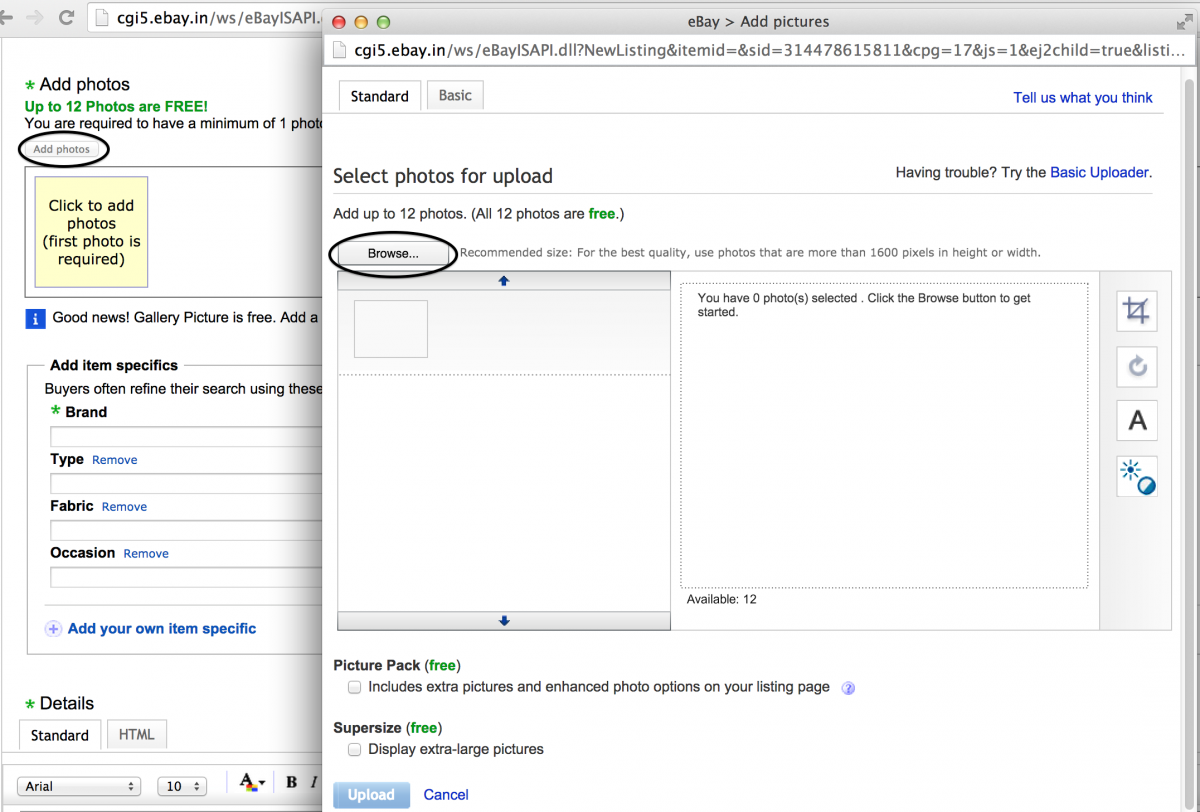Open the font size 10 dropdown

181,787
